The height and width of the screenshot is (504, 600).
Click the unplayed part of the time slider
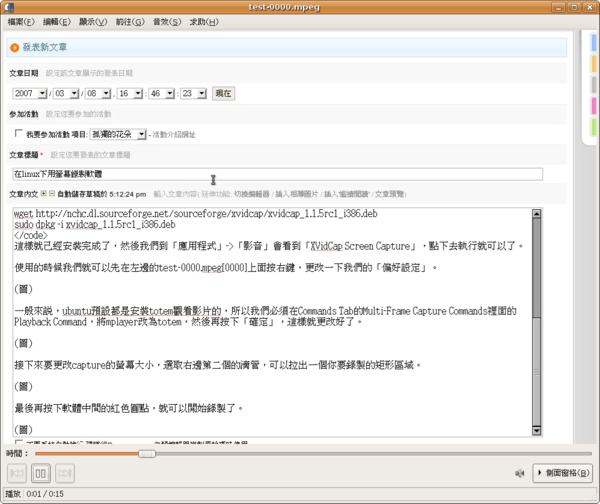[x=373, y=454]
